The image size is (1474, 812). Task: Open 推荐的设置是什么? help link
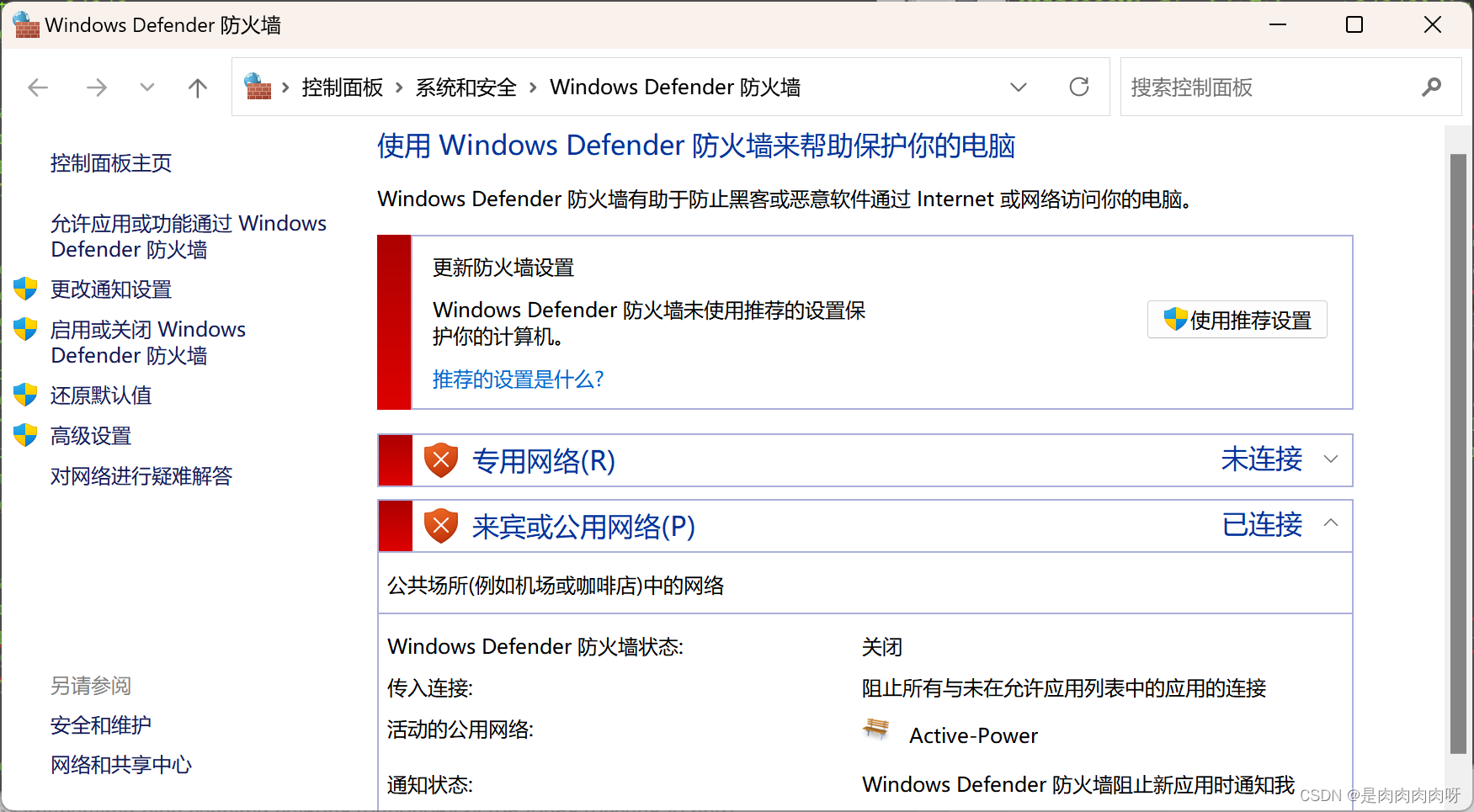point(519,379)
